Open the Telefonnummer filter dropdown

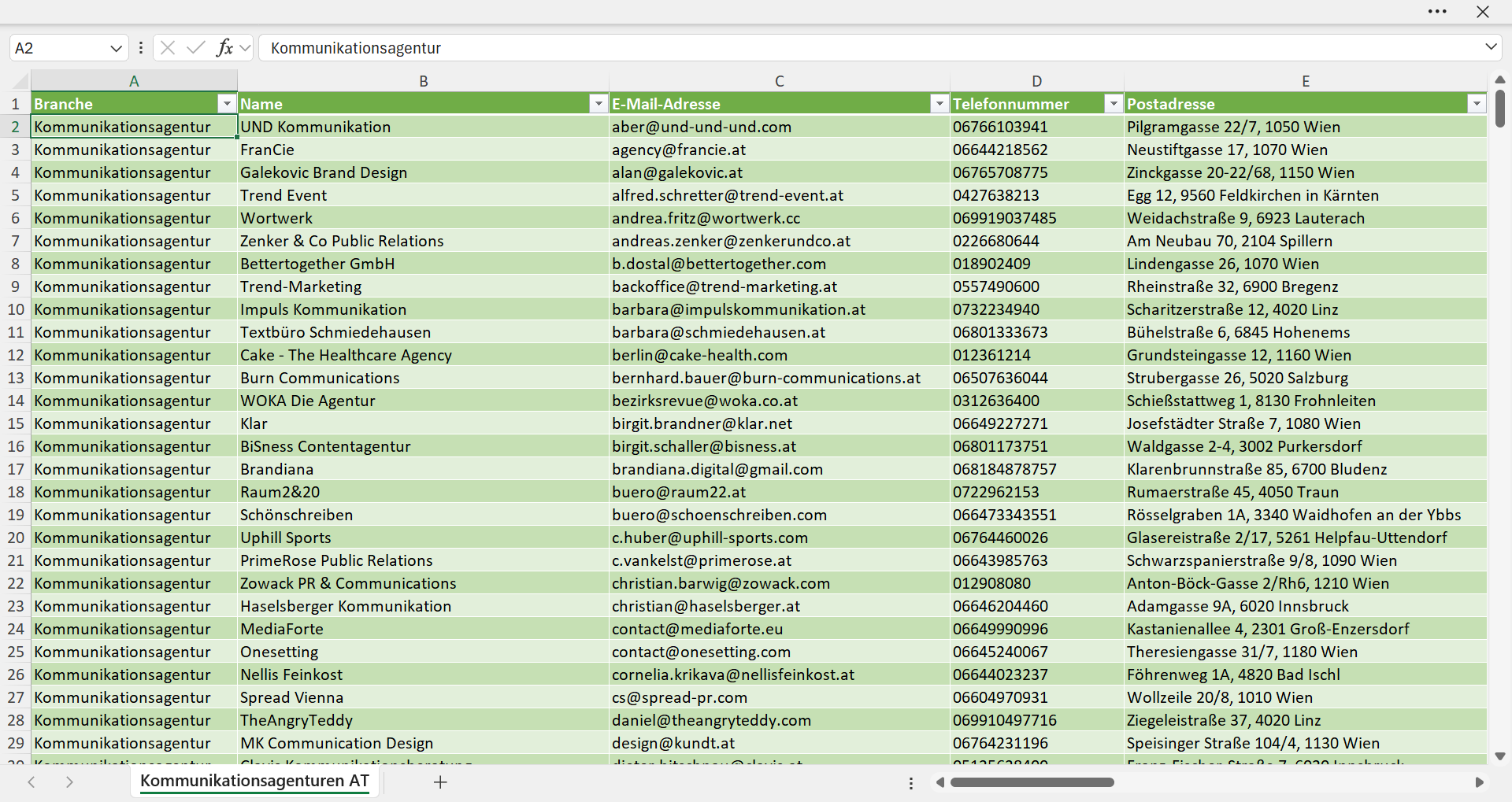(1114, 104)
